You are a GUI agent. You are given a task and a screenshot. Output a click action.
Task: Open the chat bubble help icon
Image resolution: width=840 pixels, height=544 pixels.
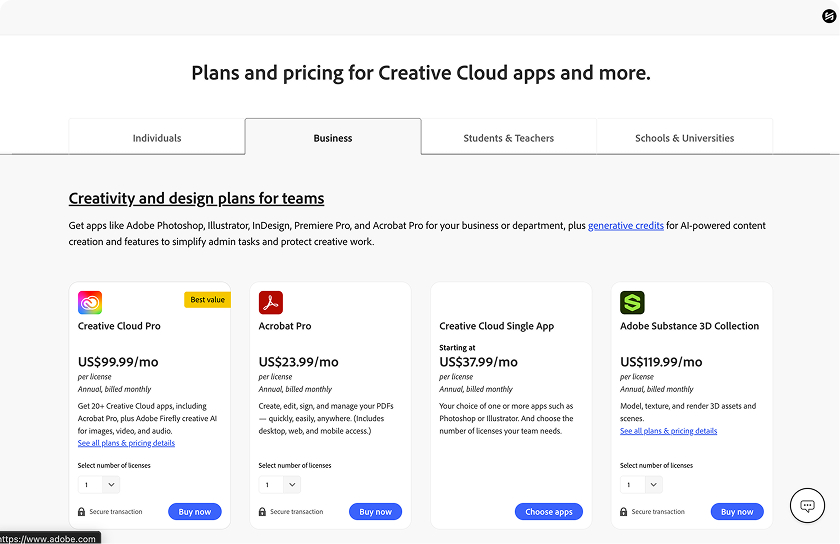click(x=807, y=505)
